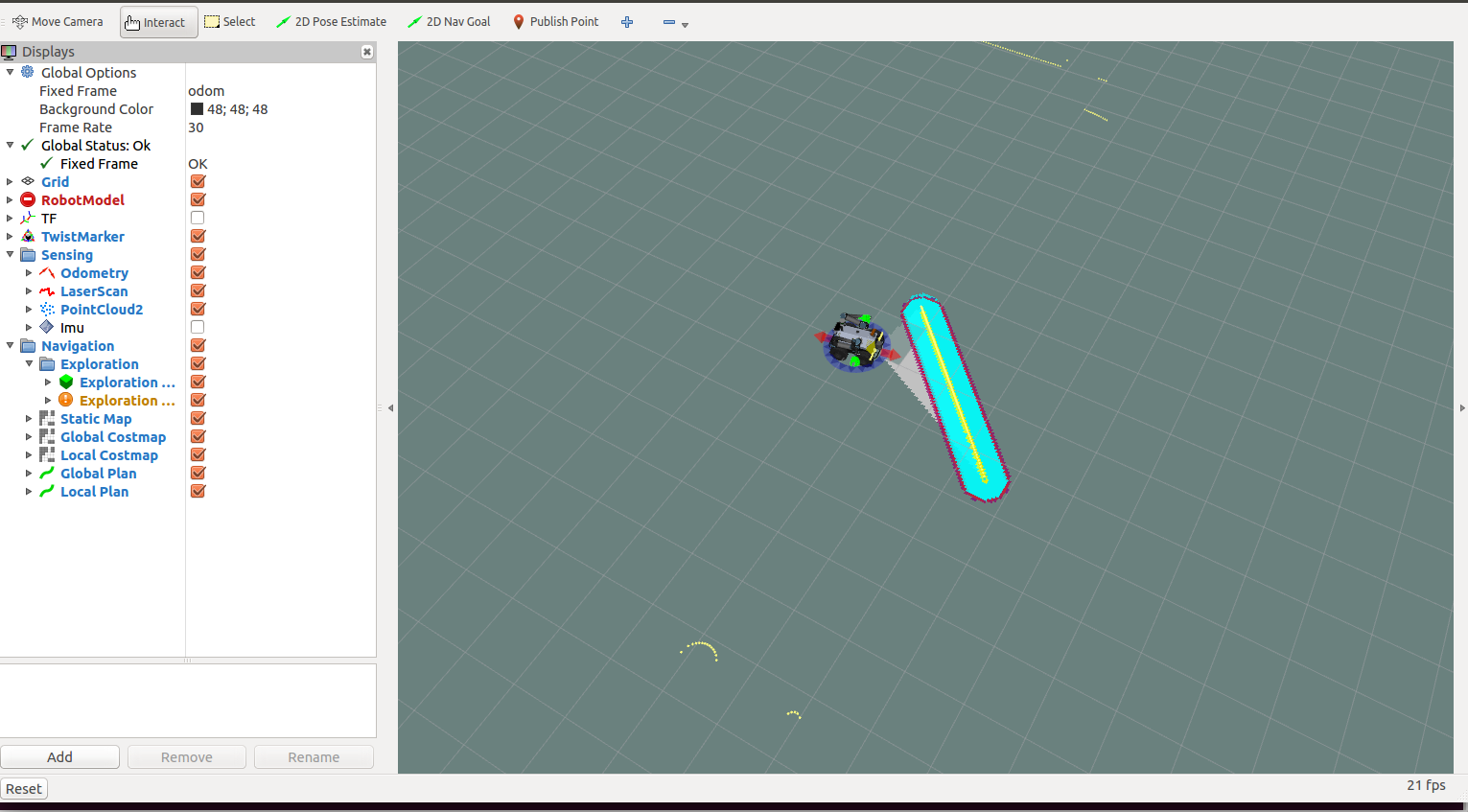
Task: Click the Global Costmap icon
Action: coord(47,436)
